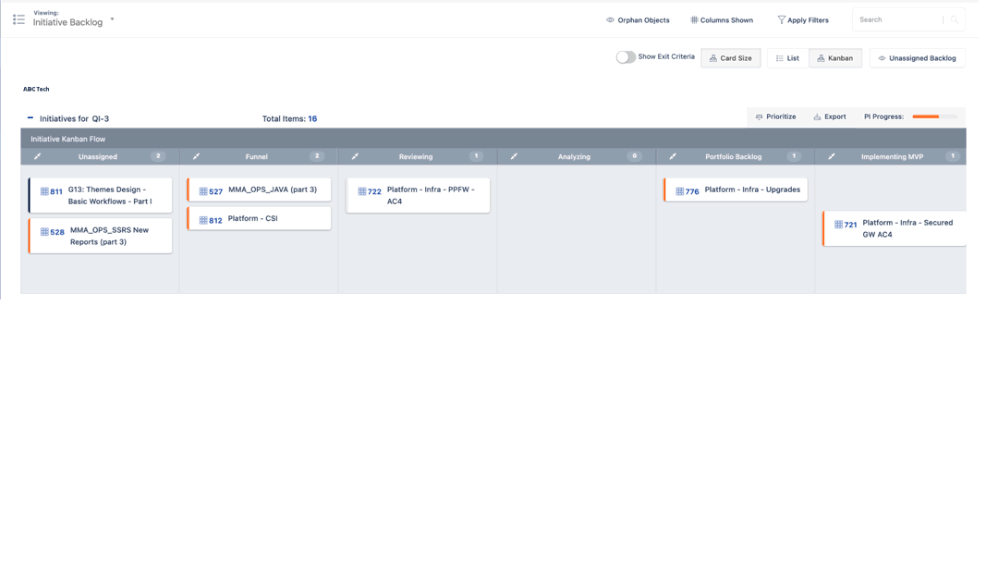Open initiative ID 776 link
Viewport: 998px width, 562px height.
click(x=692, y=192)
